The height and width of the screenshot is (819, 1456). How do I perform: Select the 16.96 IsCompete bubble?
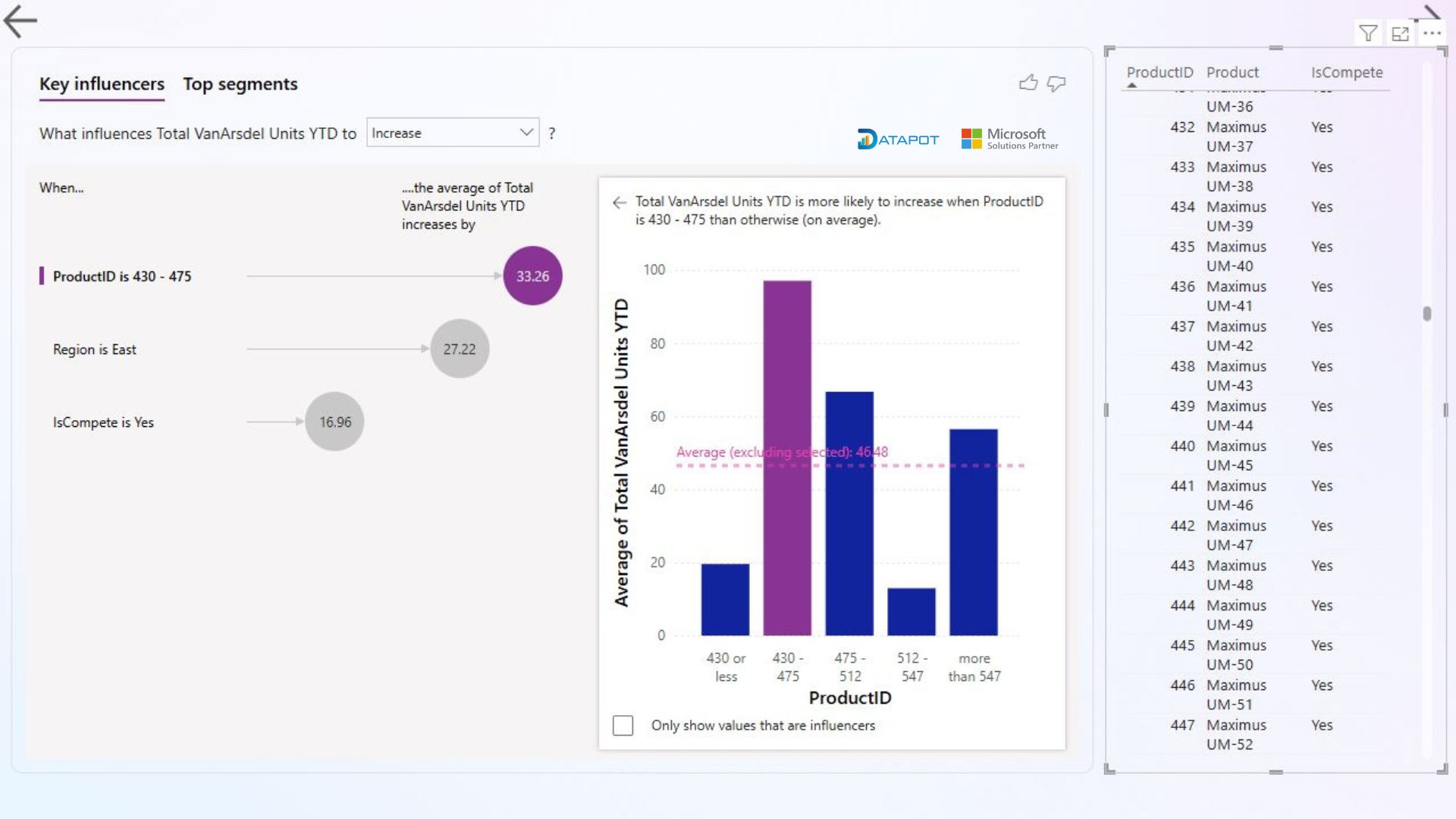(x=334, y=422)
